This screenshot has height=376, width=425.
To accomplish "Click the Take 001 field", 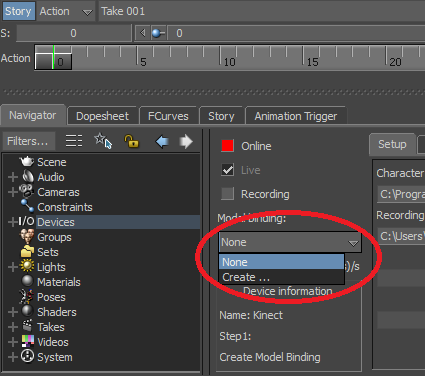I will (262, 12).
